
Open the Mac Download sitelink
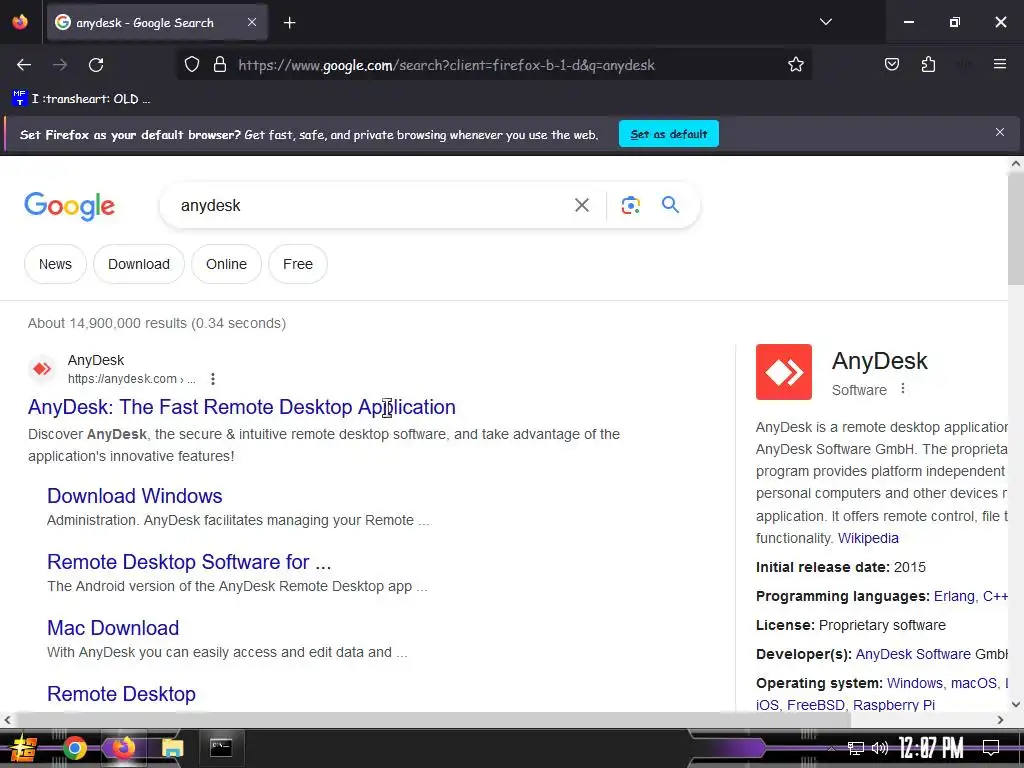click(113, 628)
